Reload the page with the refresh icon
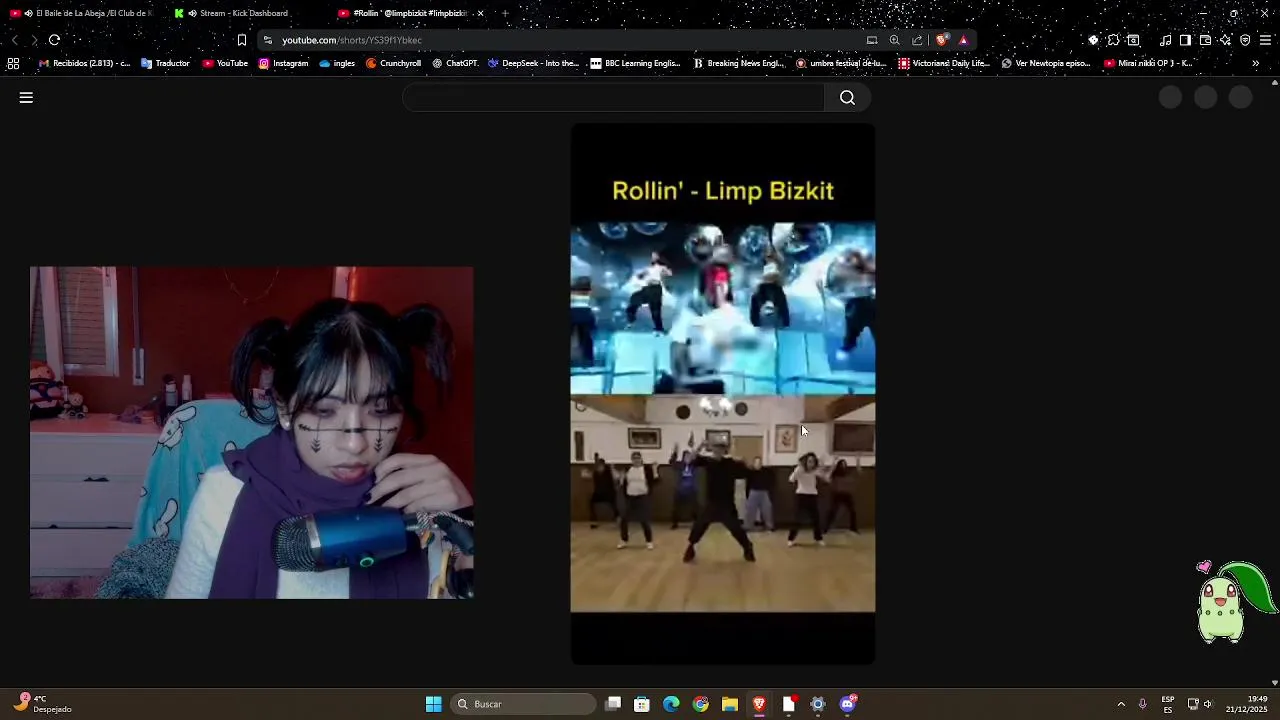Viewport: 1280px width, 720px height. (54, 40)
